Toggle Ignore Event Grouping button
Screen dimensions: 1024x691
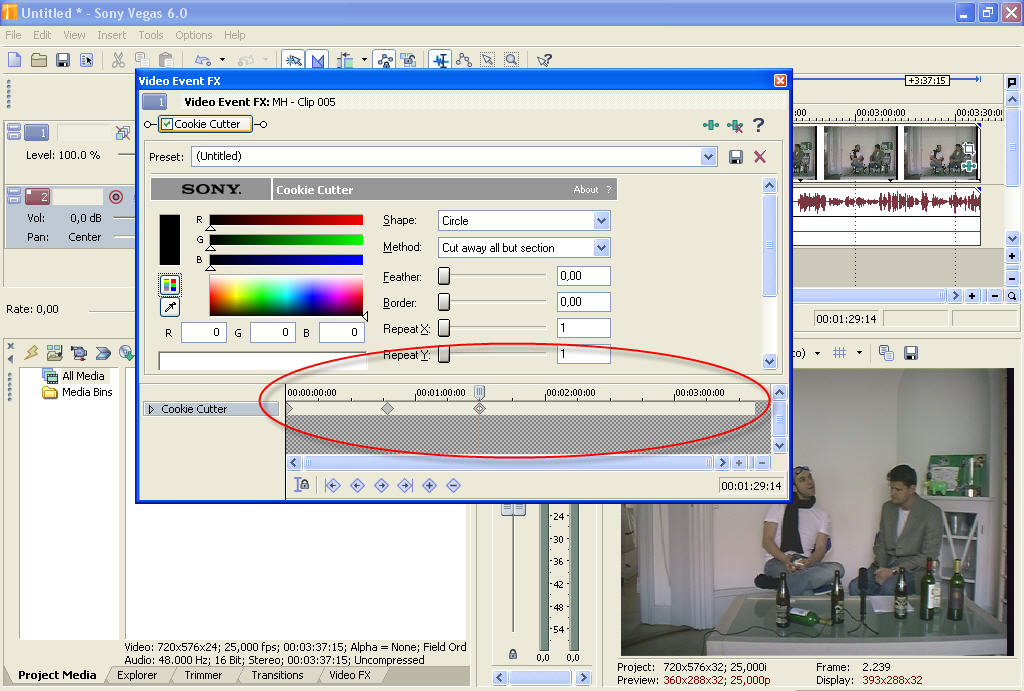pyautogui.click(x=409, y=60)
